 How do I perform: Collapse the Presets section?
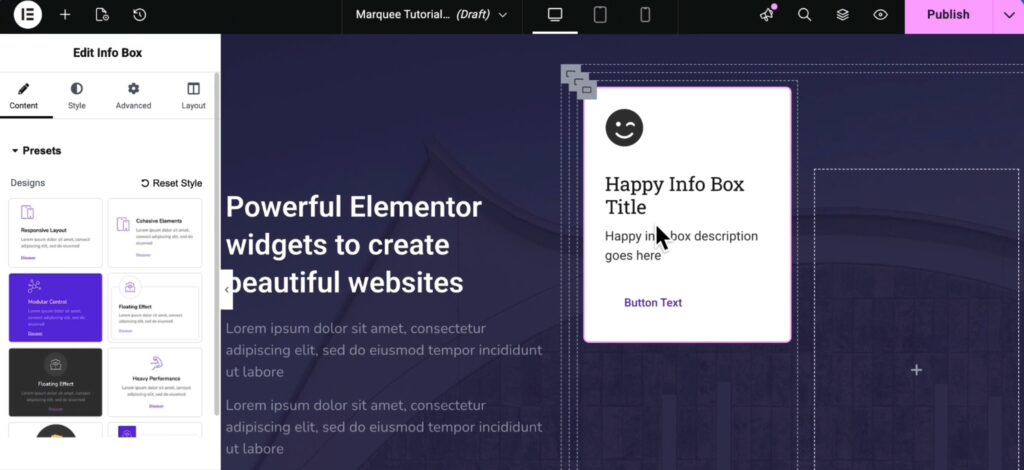coord(36,151)
